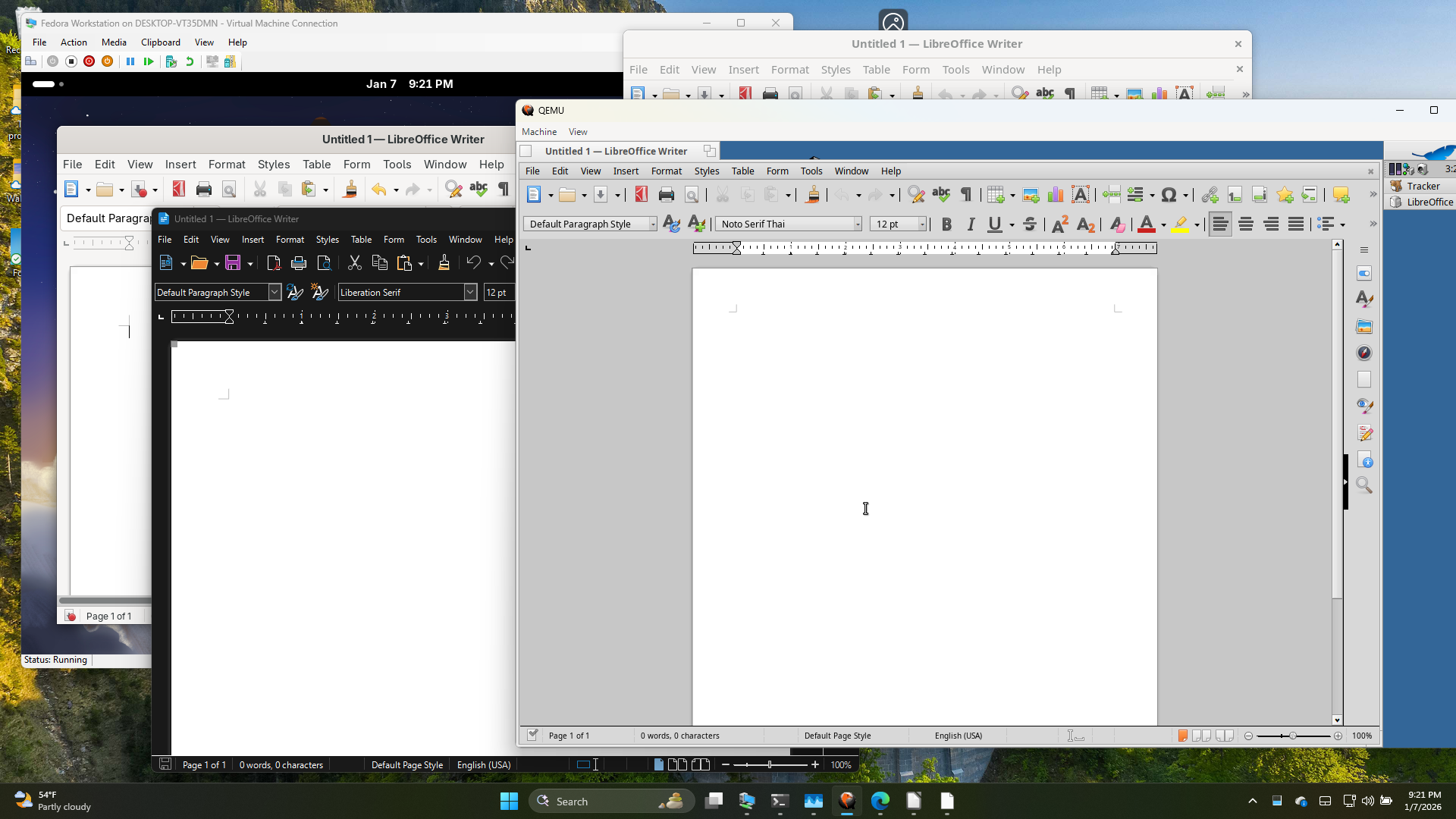Toggle formatting marks pilcrow in QEMU Writer
Image resolution: width=1456 pixels, height=819 pixels.
pos(966,196)
